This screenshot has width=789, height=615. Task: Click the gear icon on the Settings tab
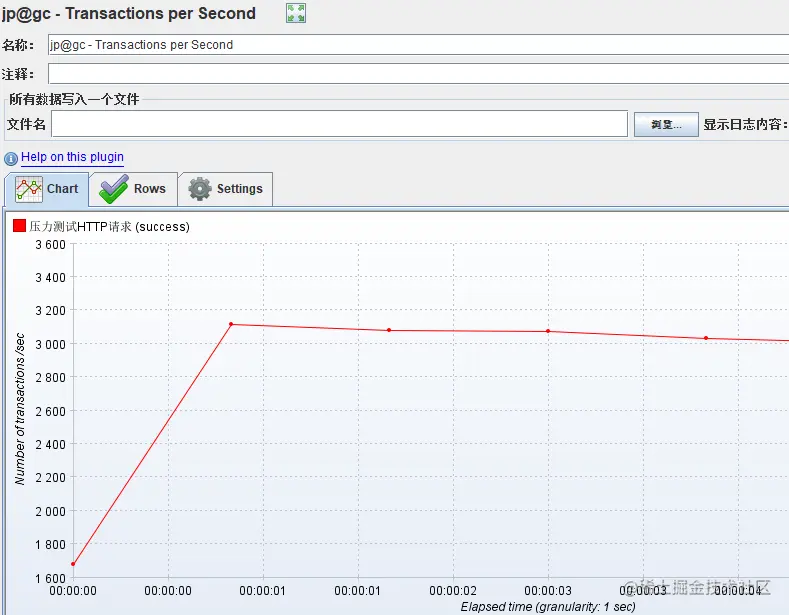click(200, 189)
